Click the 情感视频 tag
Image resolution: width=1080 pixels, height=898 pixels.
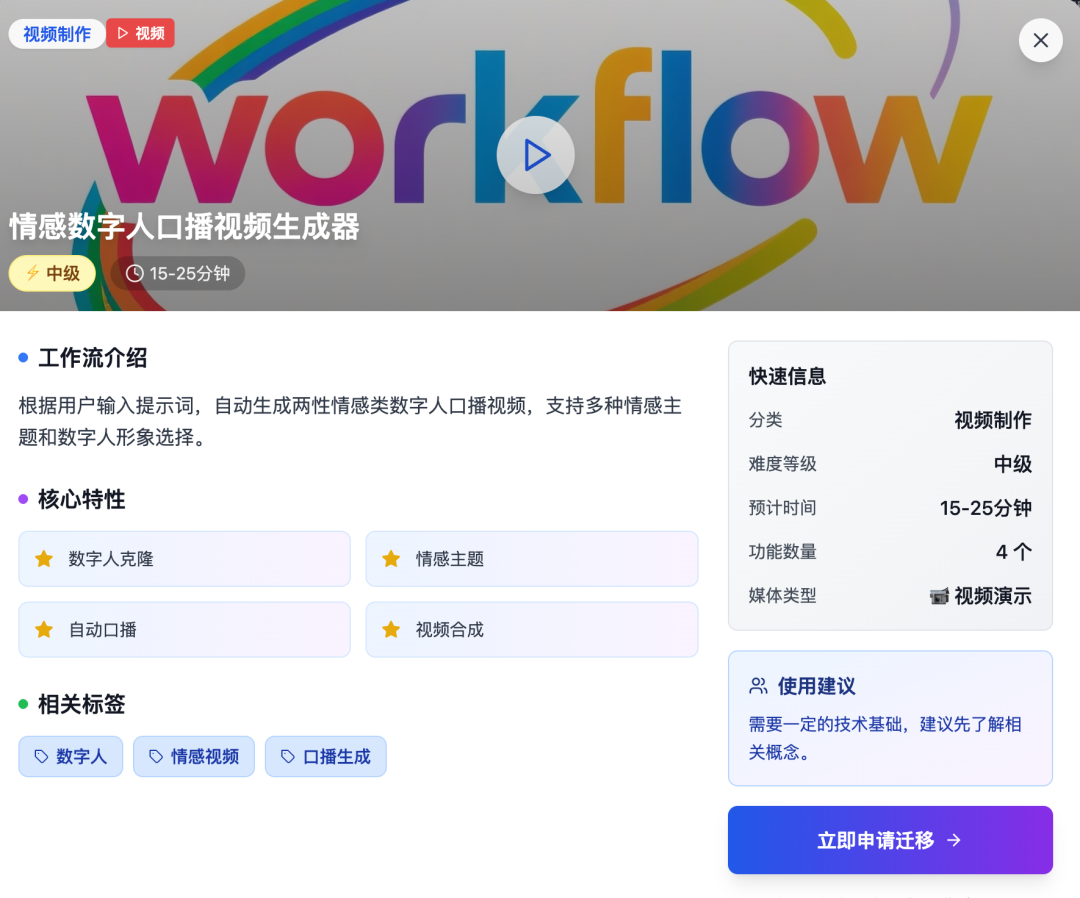point(194,756)
